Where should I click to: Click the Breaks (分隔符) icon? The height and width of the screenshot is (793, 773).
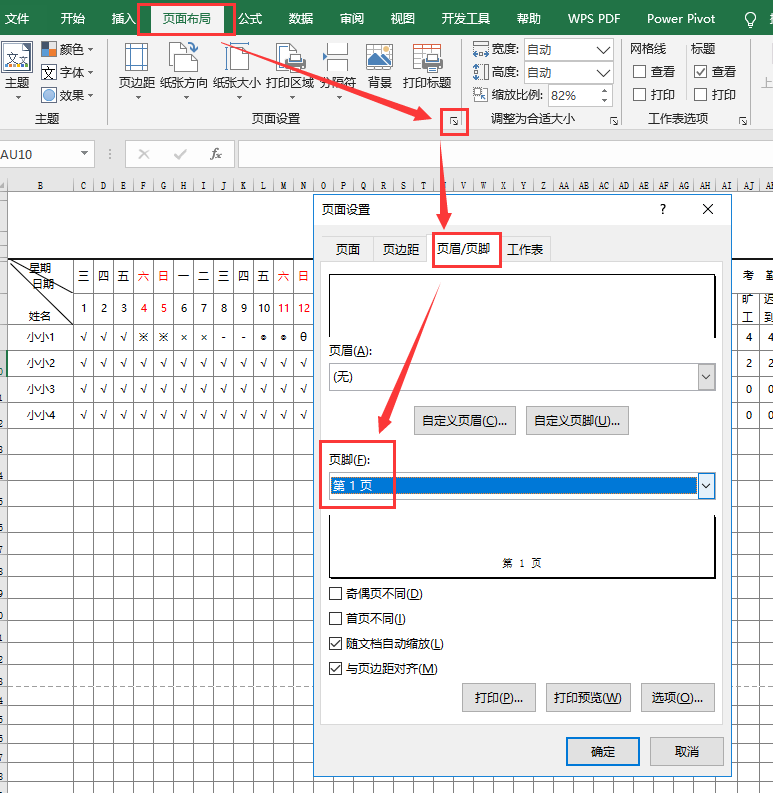337,57
